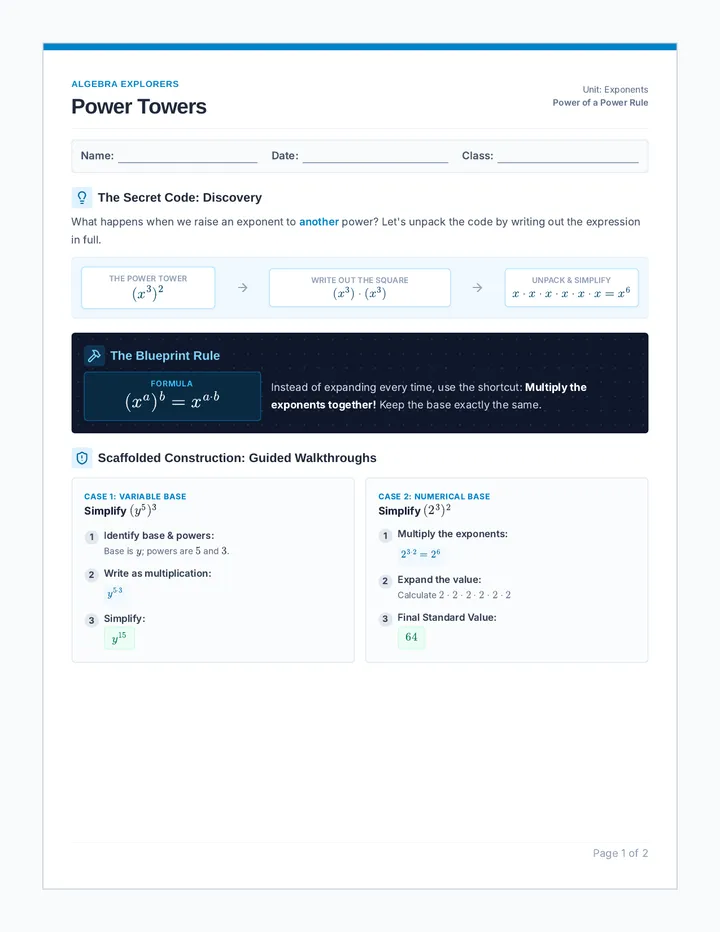
Task: Select The Power Tower expression box
Action: click(x=148, y=288)
